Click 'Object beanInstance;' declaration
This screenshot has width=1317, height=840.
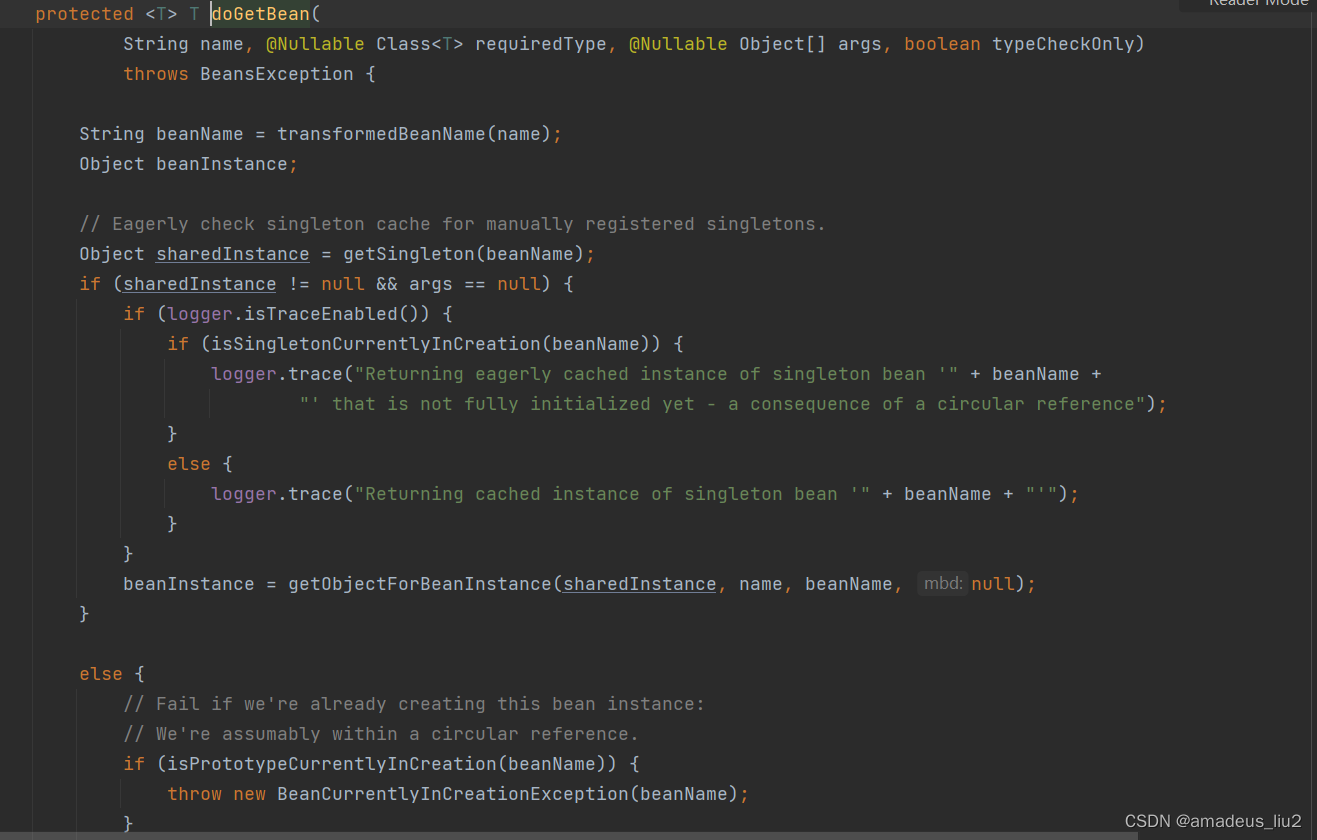[189, 164]
